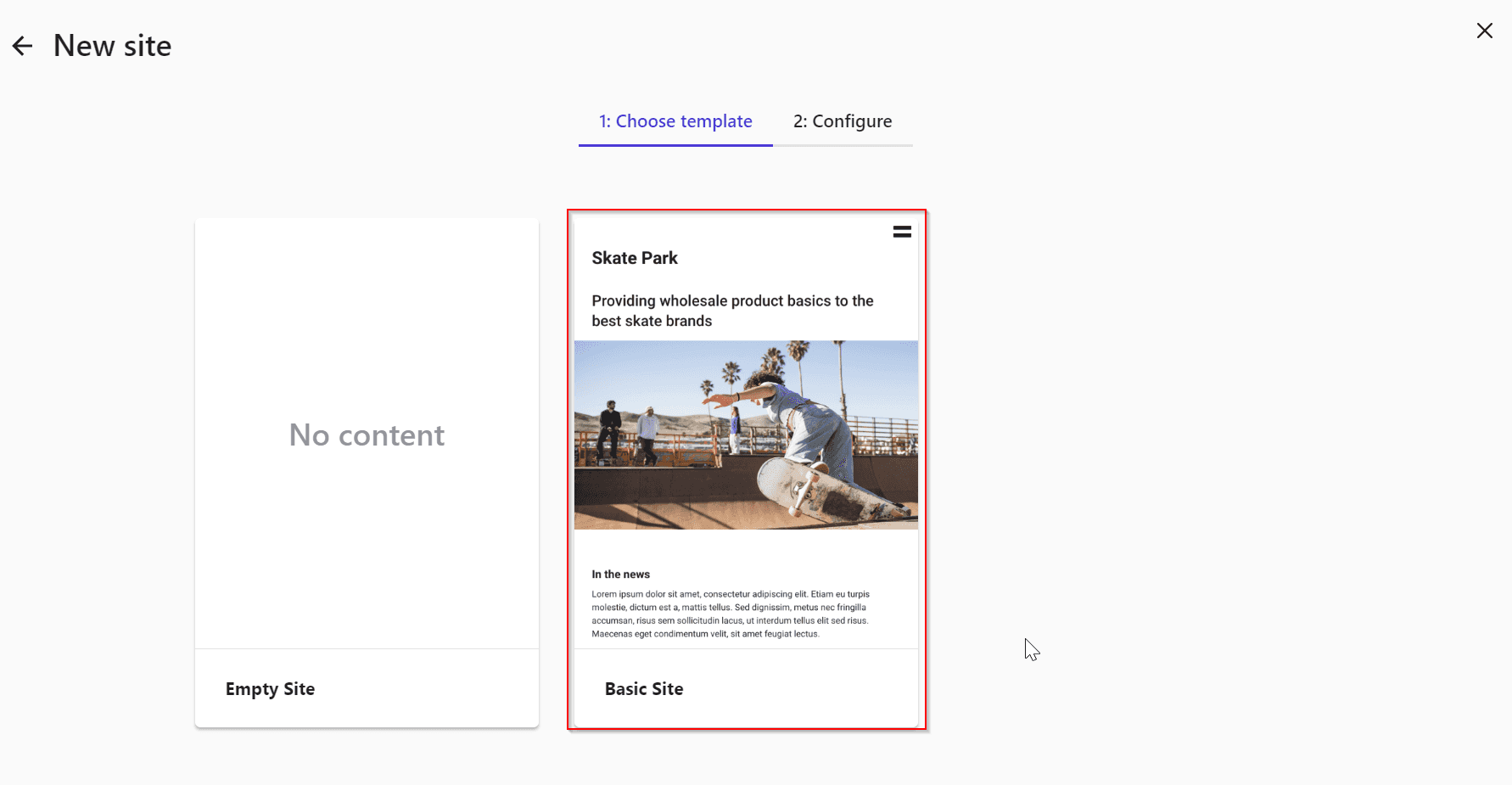Go back with the arrow next to New site

(23, 46)
